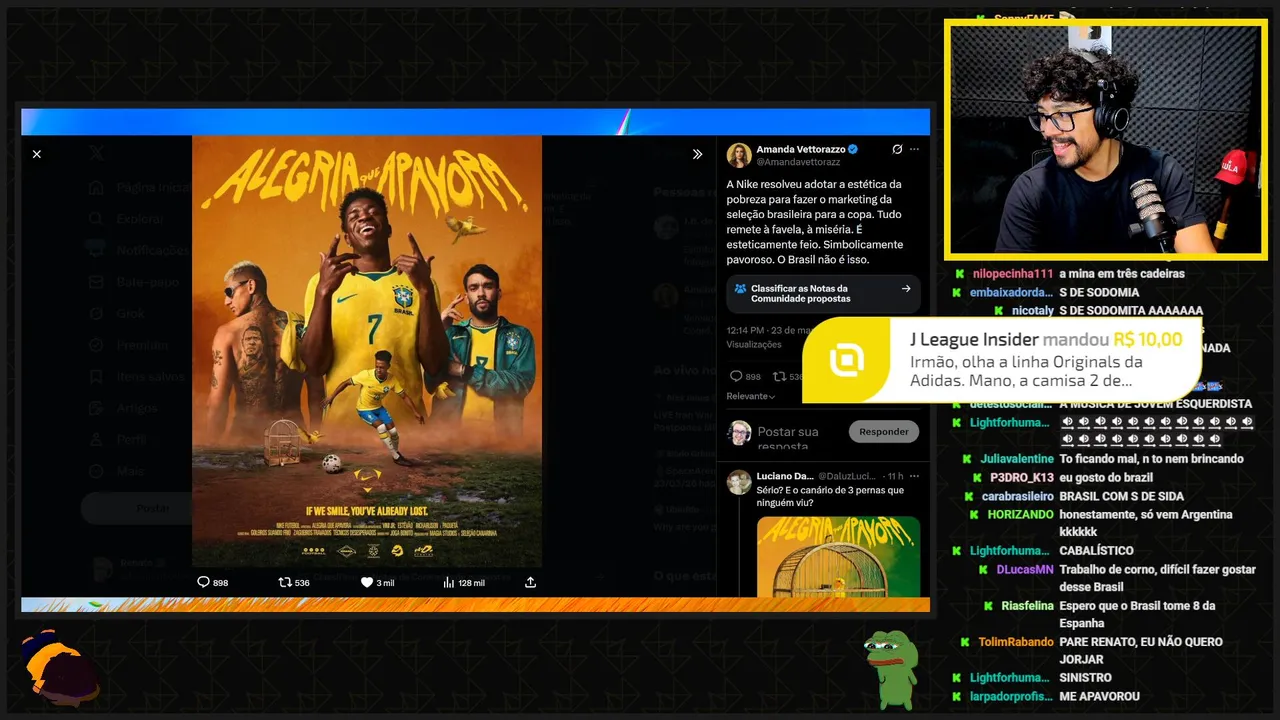Click the Alegria que Apavora poster image
This screenshot has width=1280, height=720.
coord(367,351)
